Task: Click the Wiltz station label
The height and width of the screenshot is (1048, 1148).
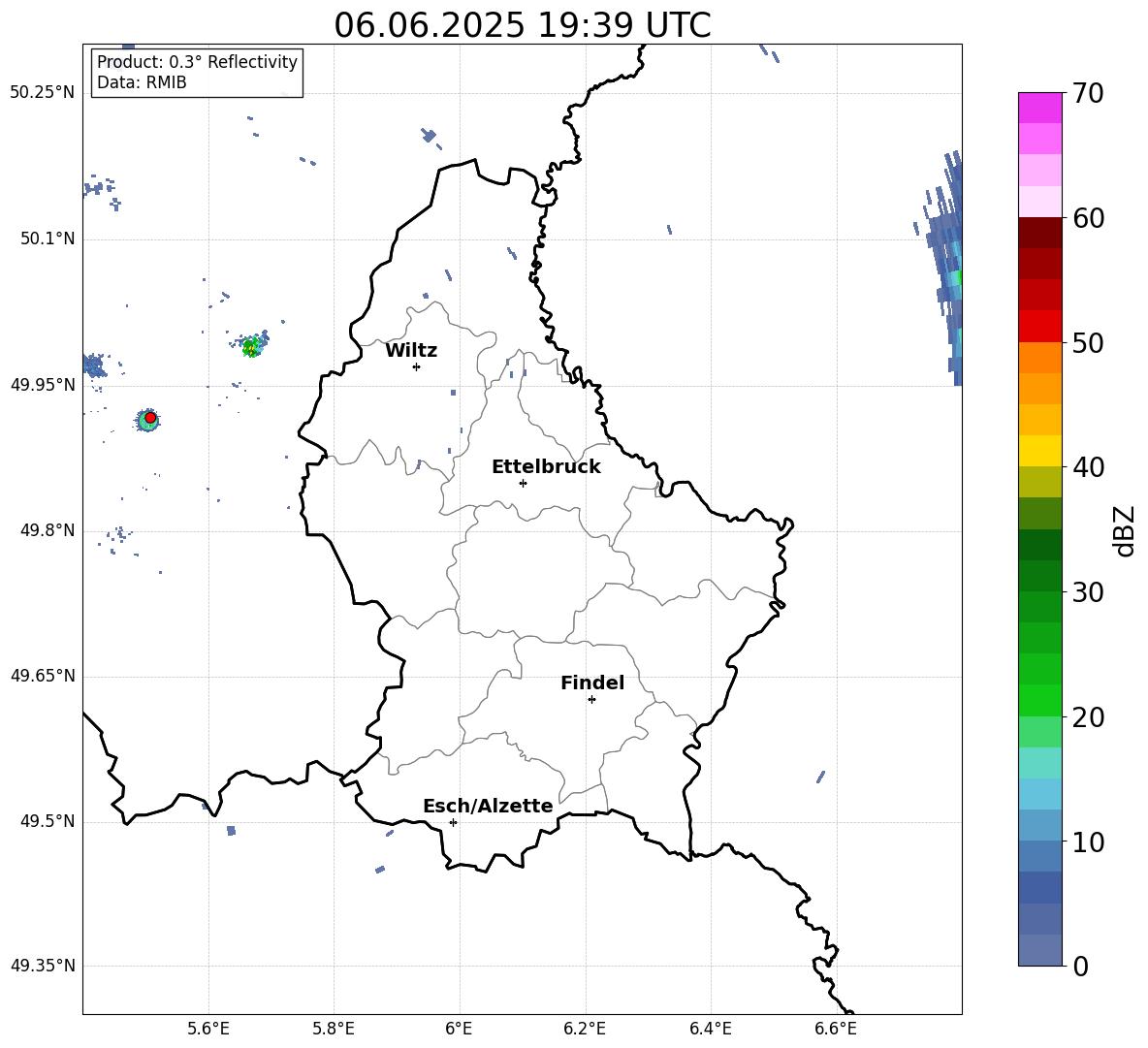Action: click(x=411, y=351)
